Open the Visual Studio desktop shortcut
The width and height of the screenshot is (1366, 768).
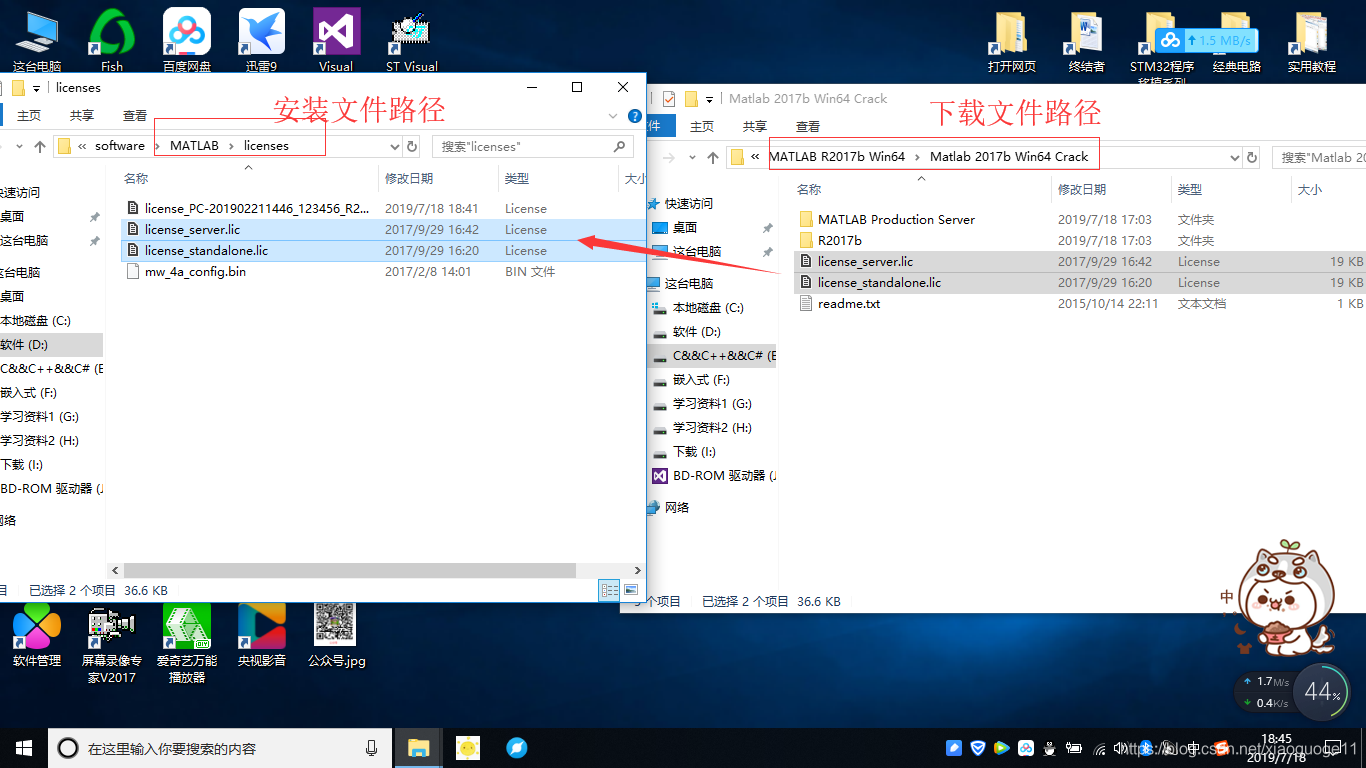coord(336,40)
